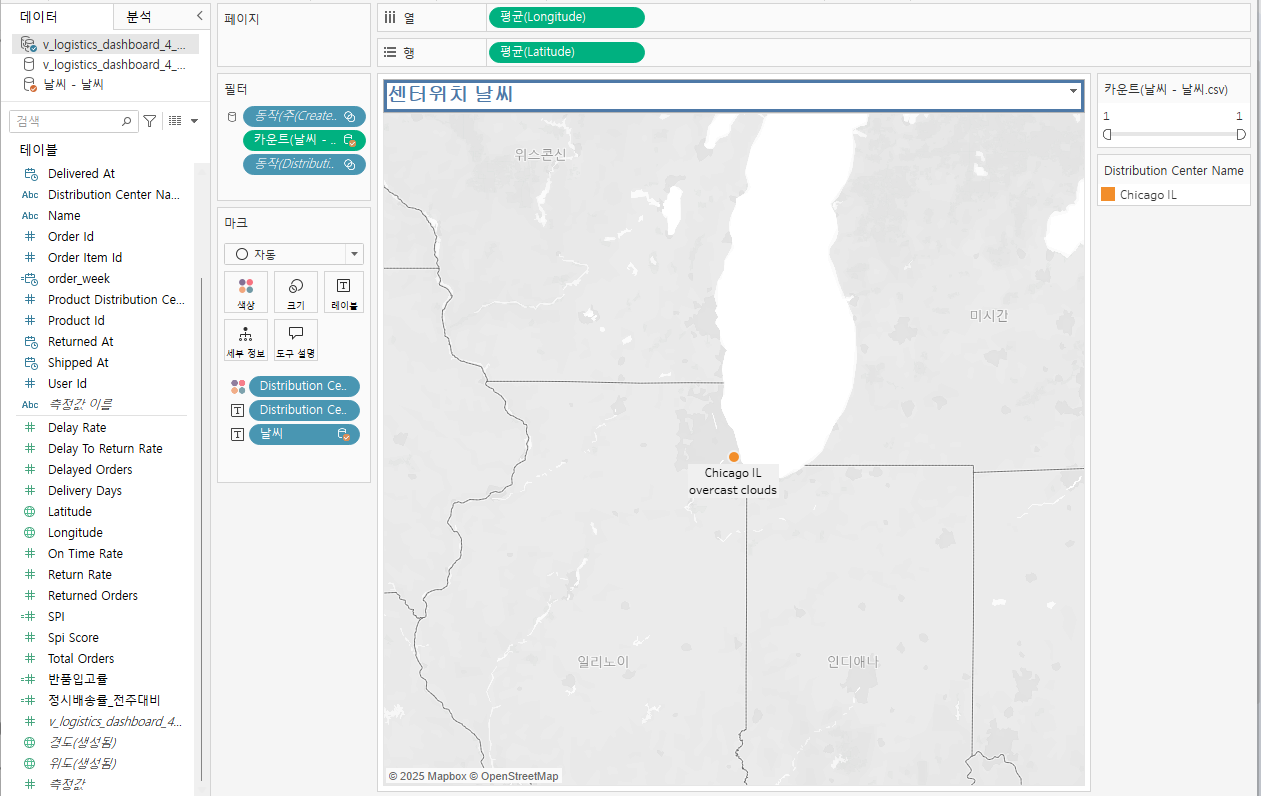Open the 센터위치 날씨 title dropdown arrow

point(1074,91)
